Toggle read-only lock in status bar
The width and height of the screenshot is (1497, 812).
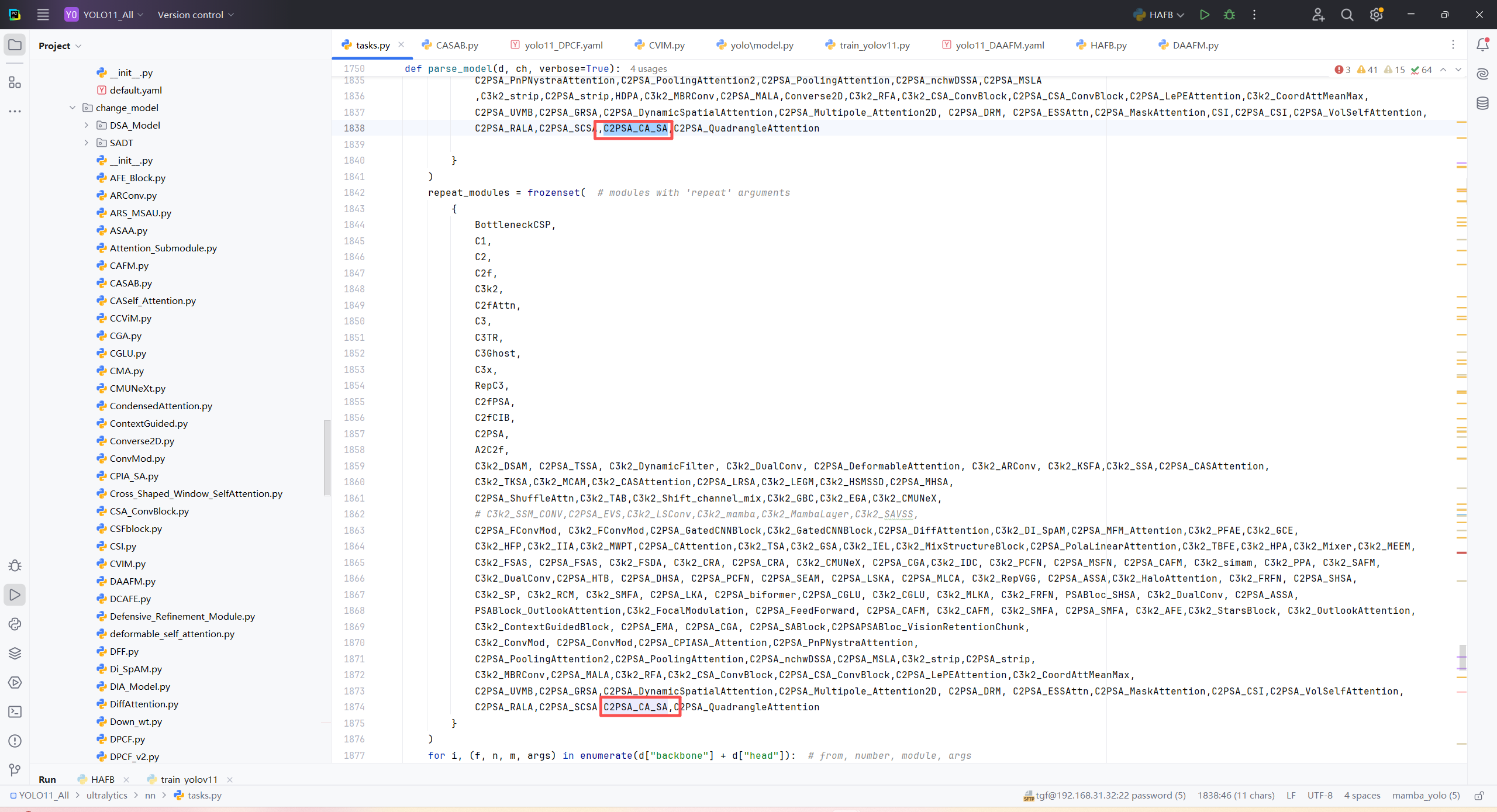(x=1479, y=796)
